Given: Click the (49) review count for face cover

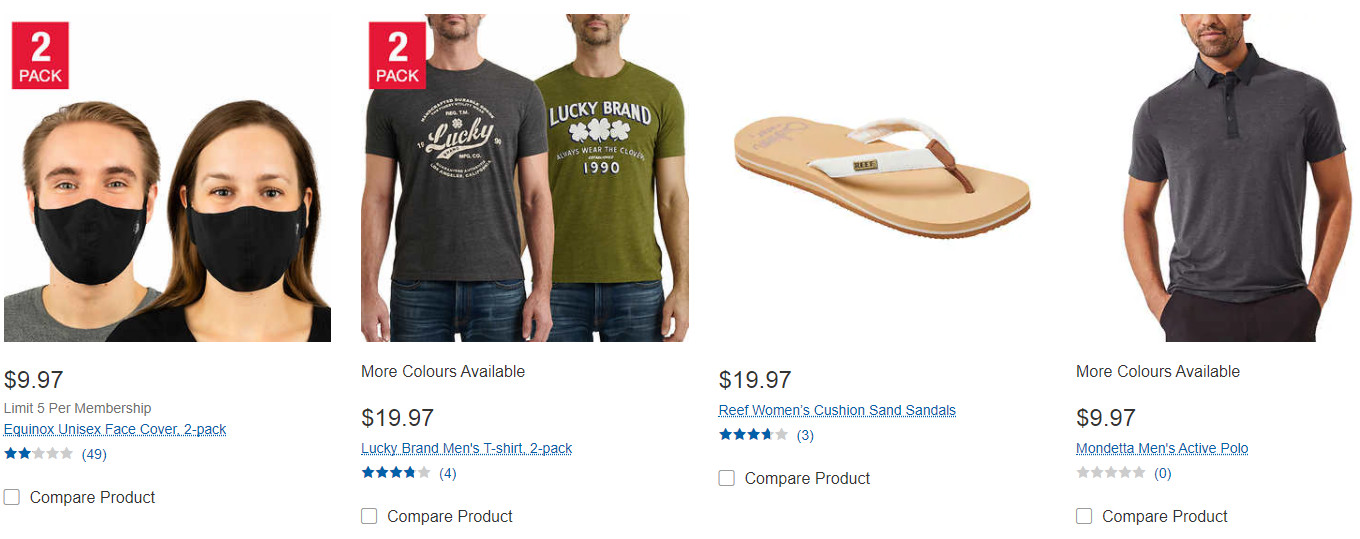Looking at the screenshot, I should [94, 454].
